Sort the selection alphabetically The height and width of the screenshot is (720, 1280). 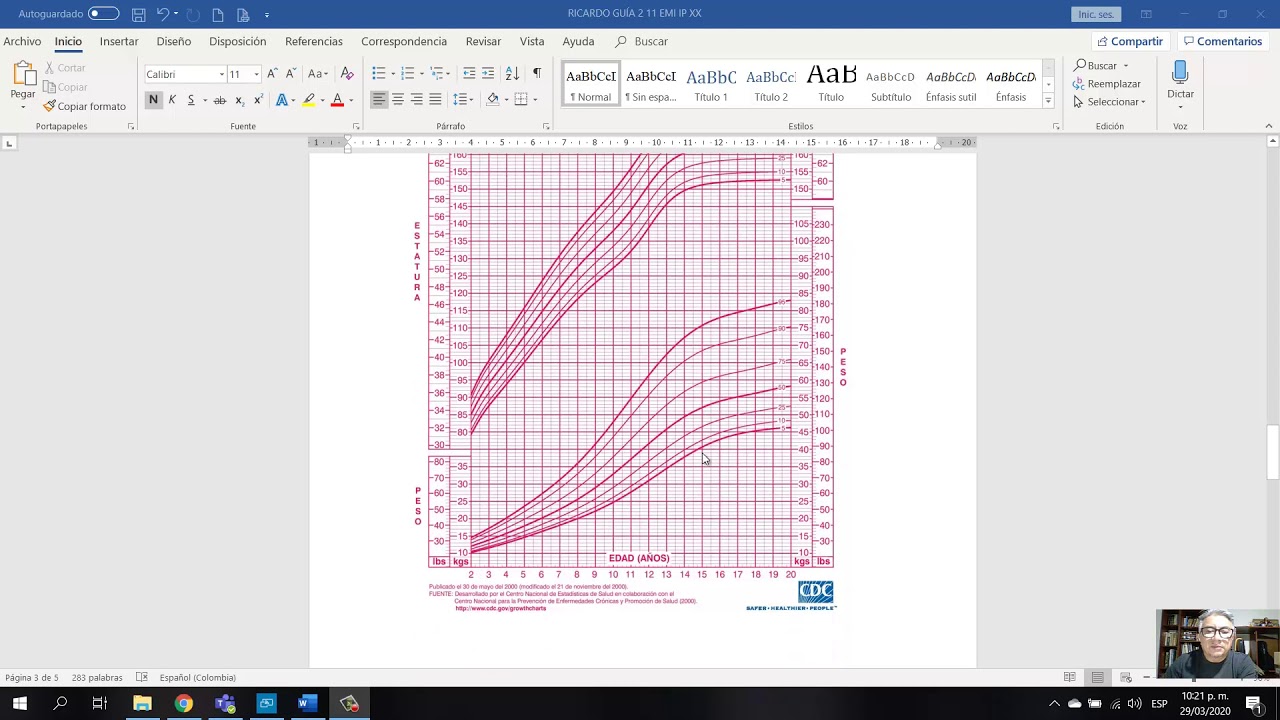pyautogui.click(x=512, y=74)
